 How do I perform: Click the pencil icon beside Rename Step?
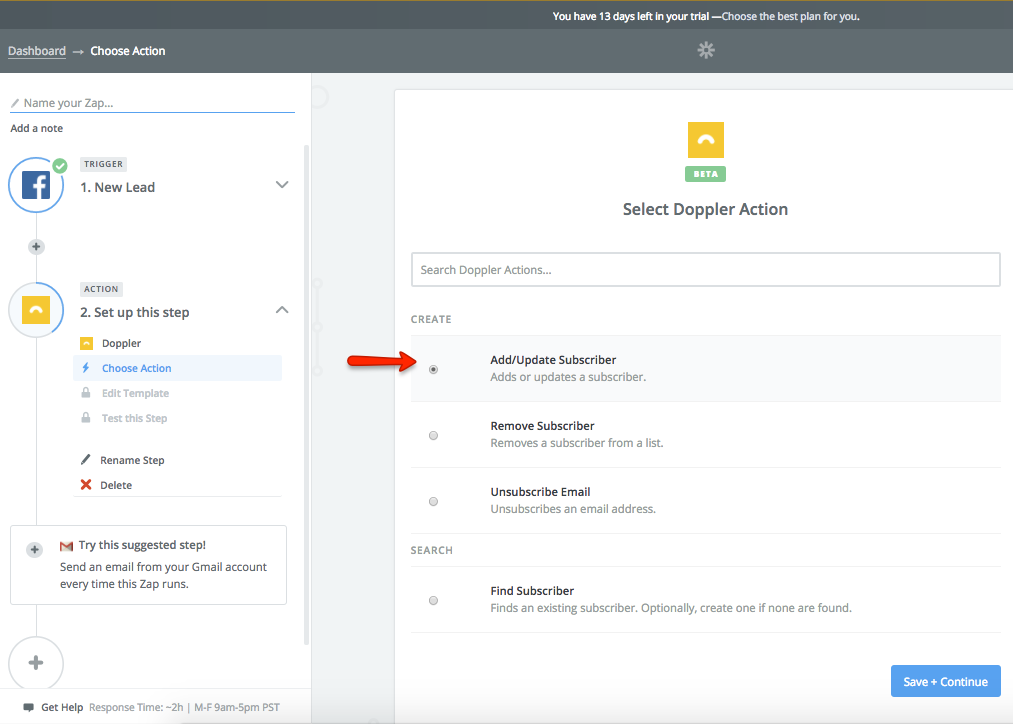(85, 459)
